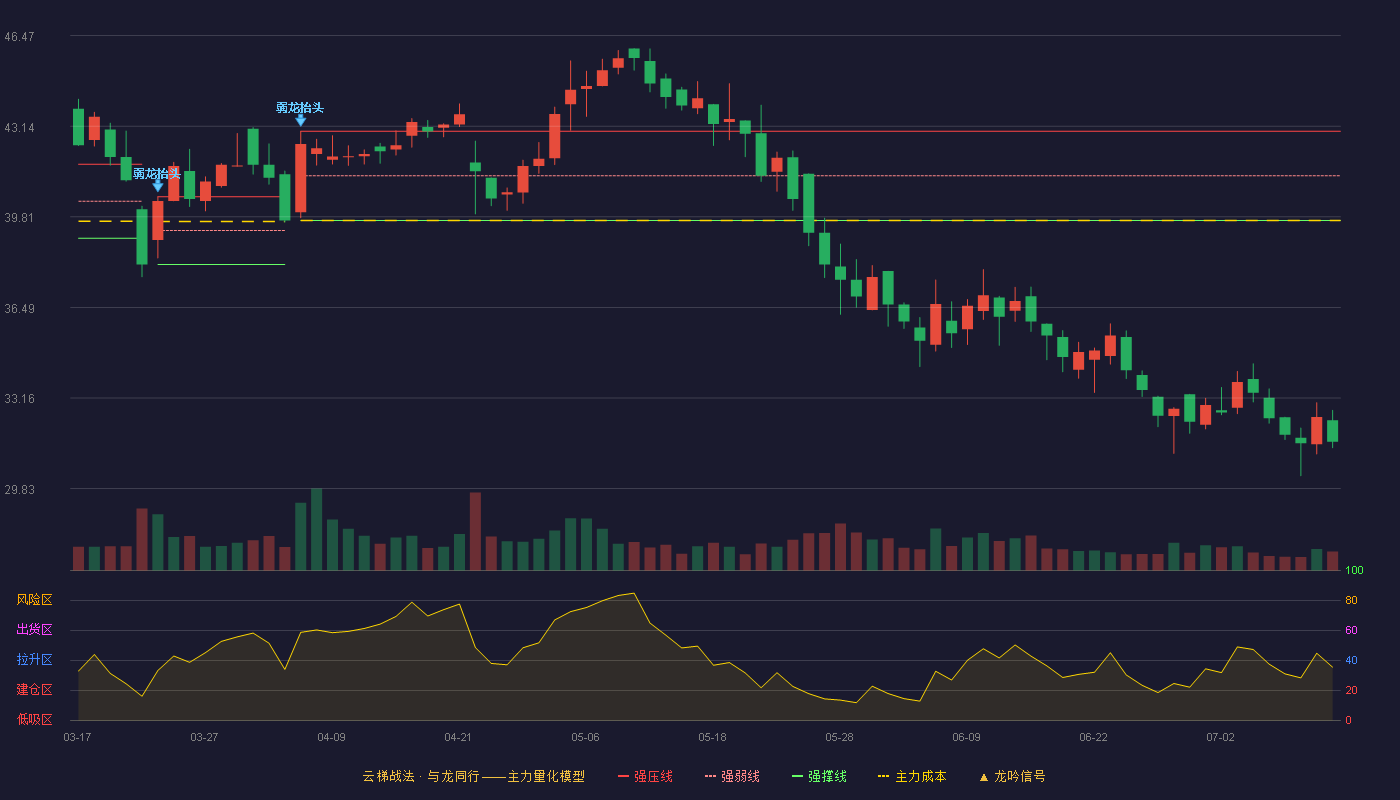Click the green 强撑线 legend line icon

[x=797, y=776]
